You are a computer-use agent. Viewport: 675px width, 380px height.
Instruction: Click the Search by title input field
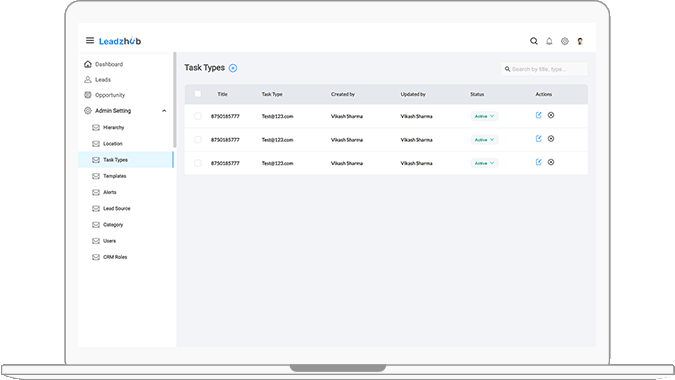point(544,69)
